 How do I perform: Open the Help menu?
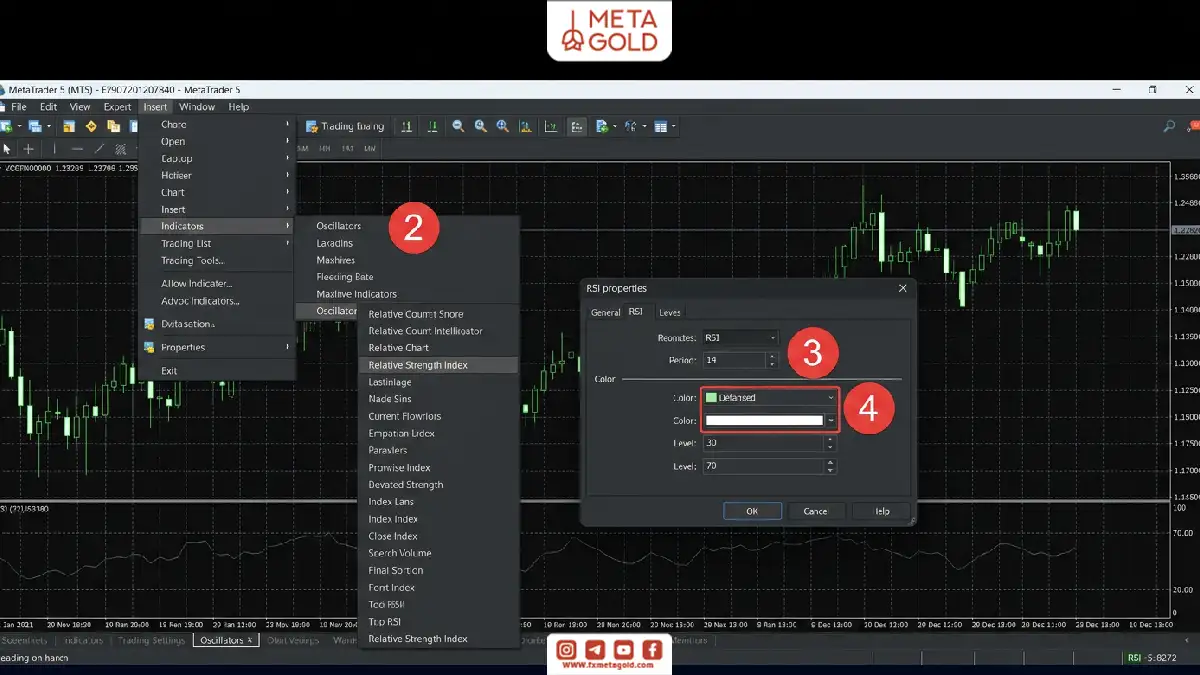tap(238, 107)
